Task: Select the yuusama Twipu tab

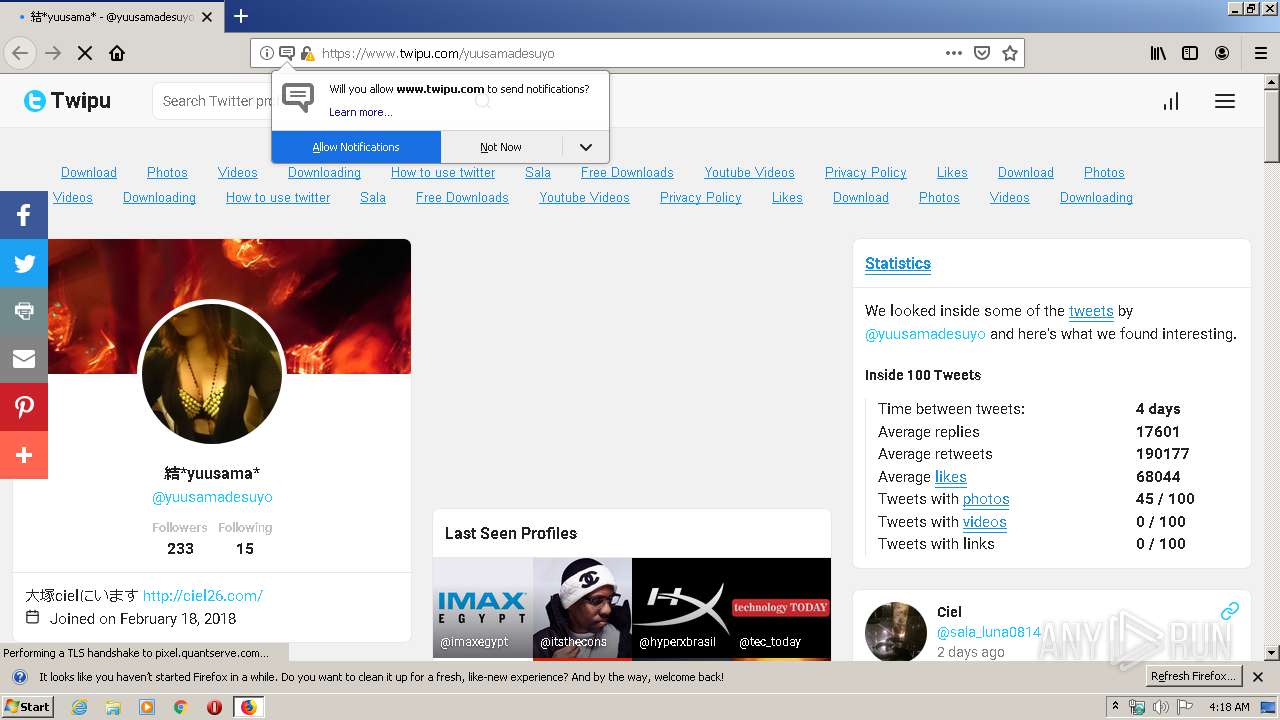Action: click(113, 17)
